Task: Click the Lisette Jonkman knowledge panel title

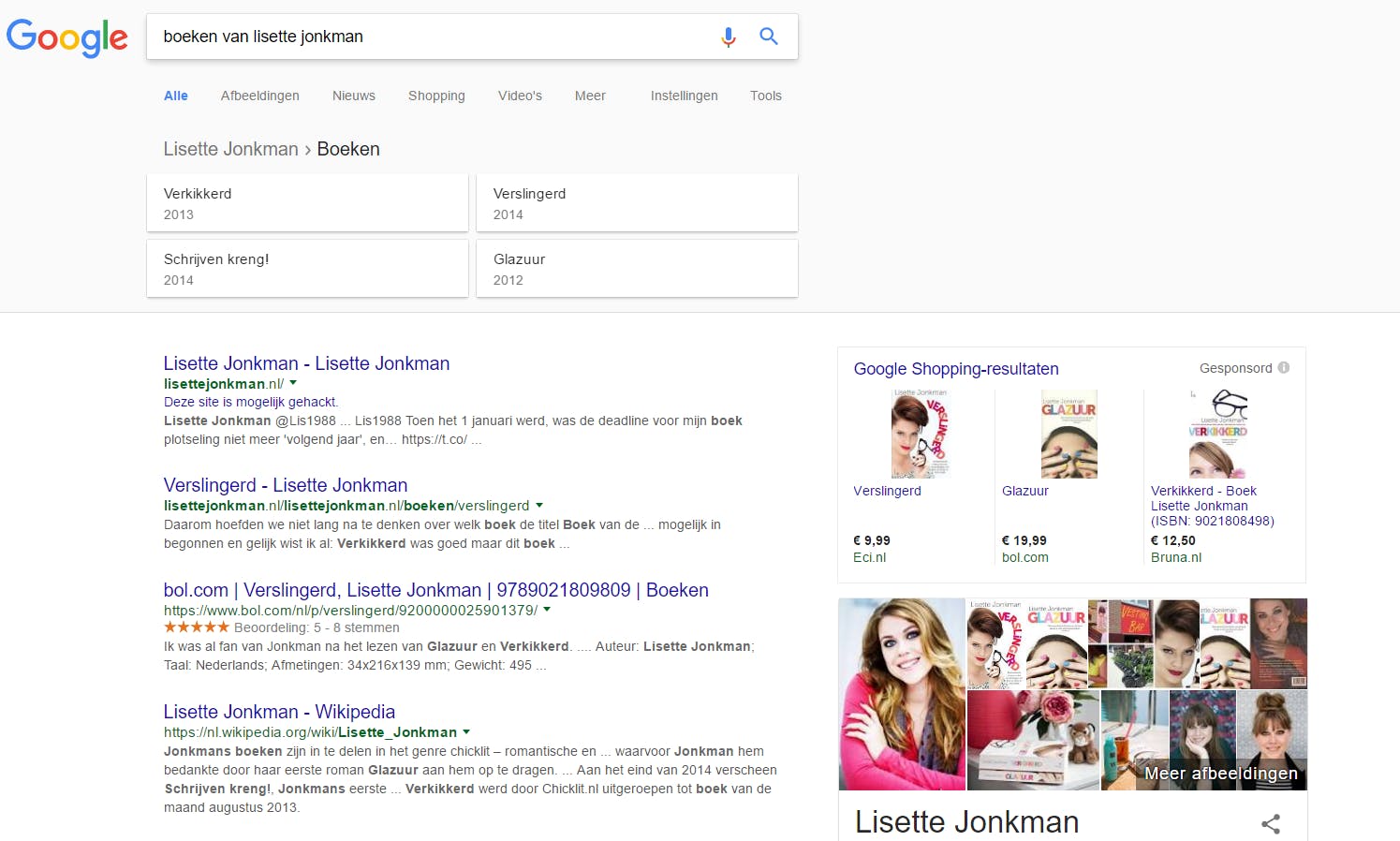Action: [967, 821]
